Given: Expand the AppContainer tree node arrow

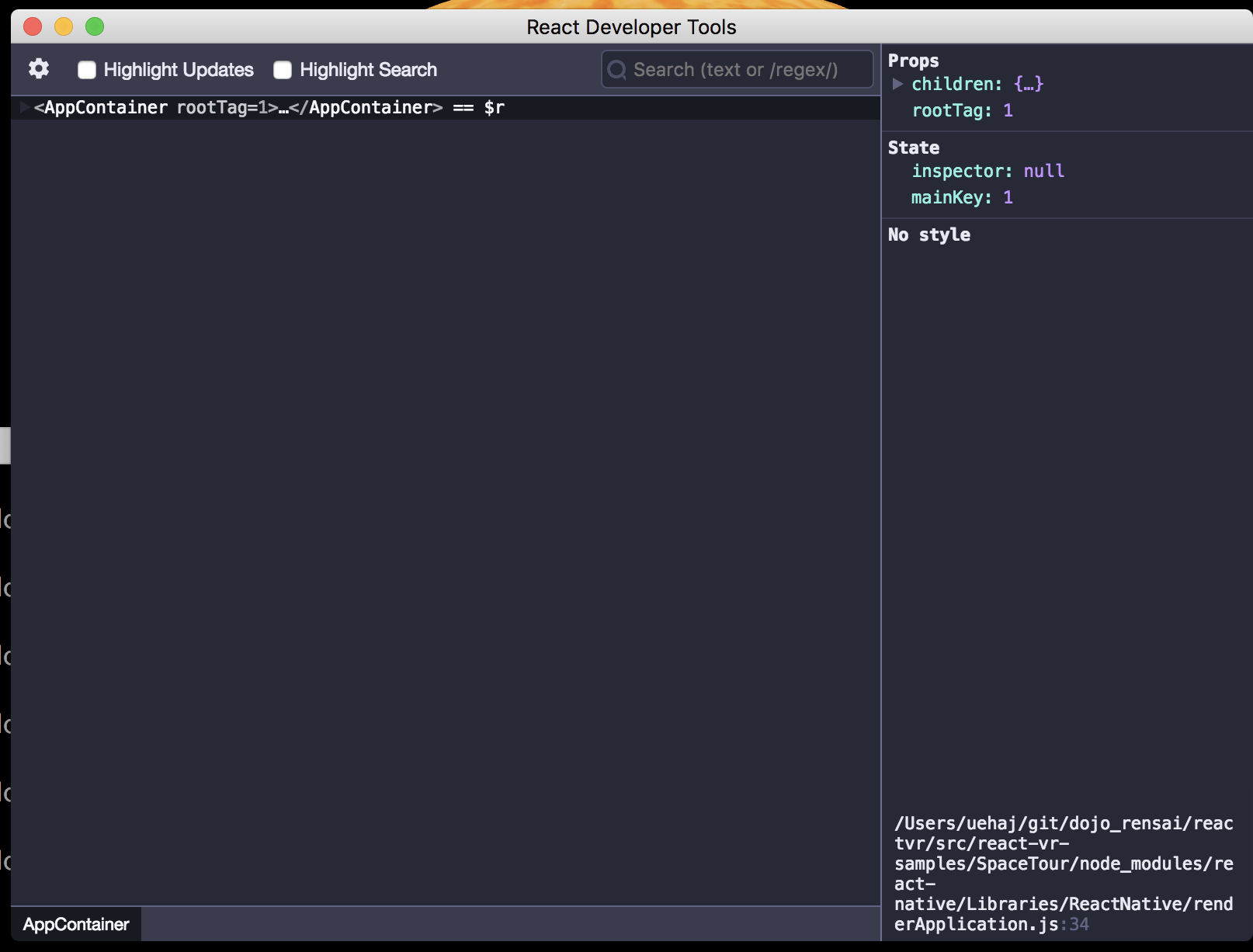Looking at the screenshot, I should coord(24,107).
